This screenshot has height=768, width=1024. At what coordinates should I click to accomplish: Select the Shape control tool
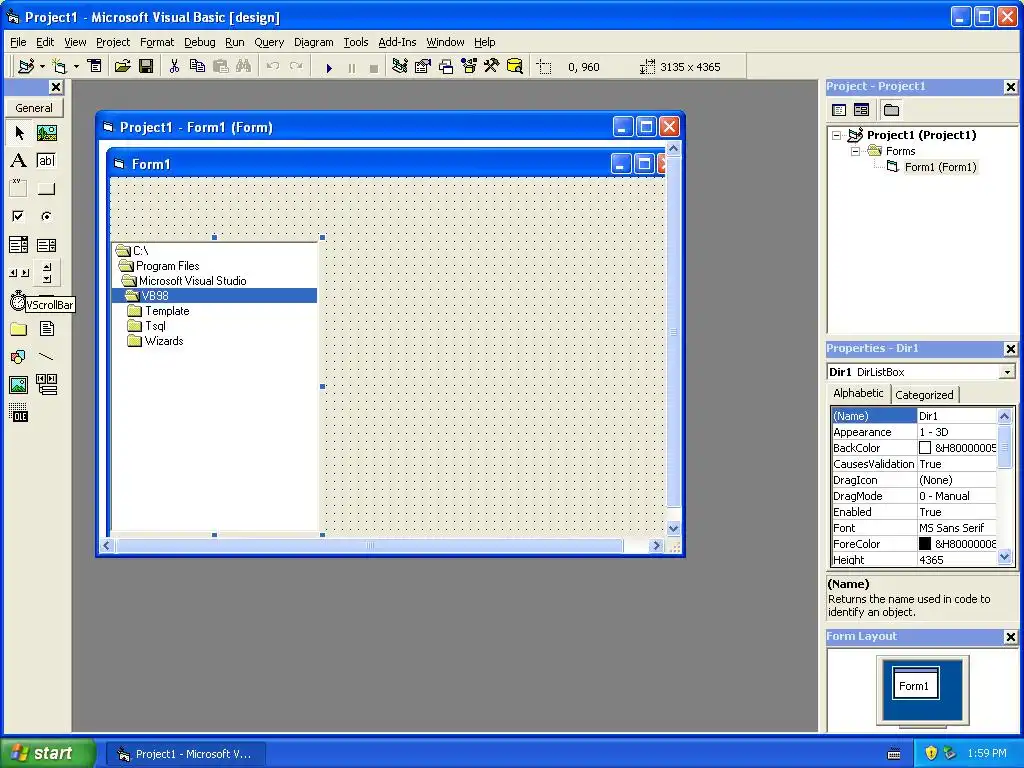[19, 357]
